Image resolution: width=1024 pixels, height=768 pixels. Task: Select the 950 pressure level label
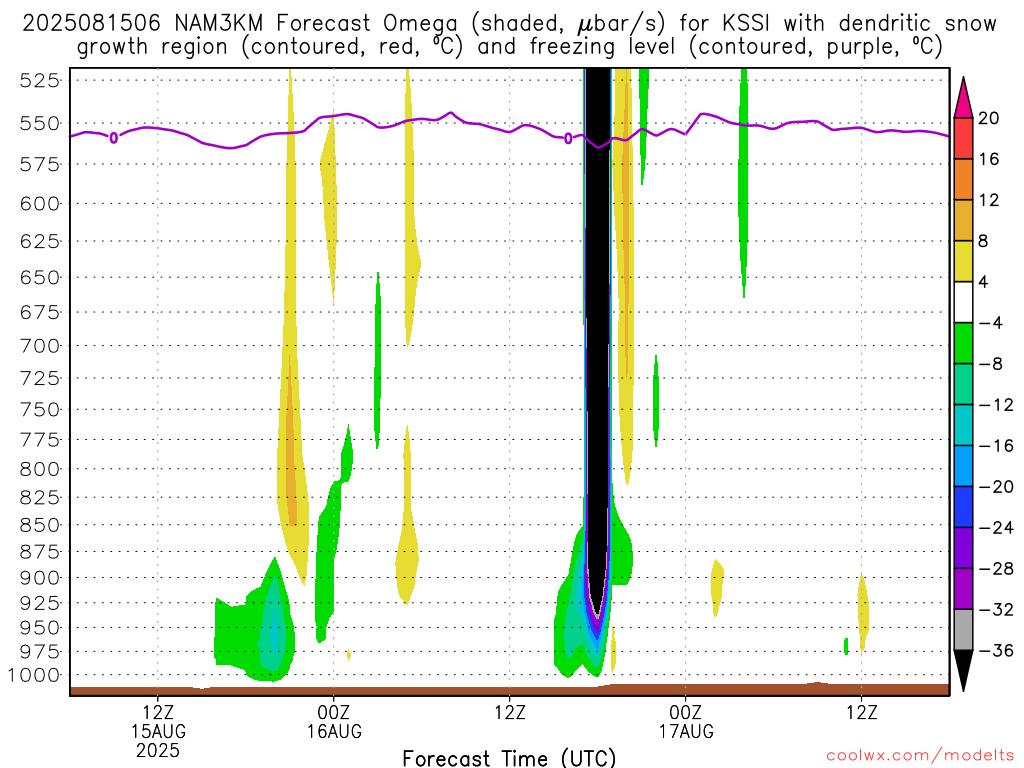pyautogui.click(x=39, y=628)
